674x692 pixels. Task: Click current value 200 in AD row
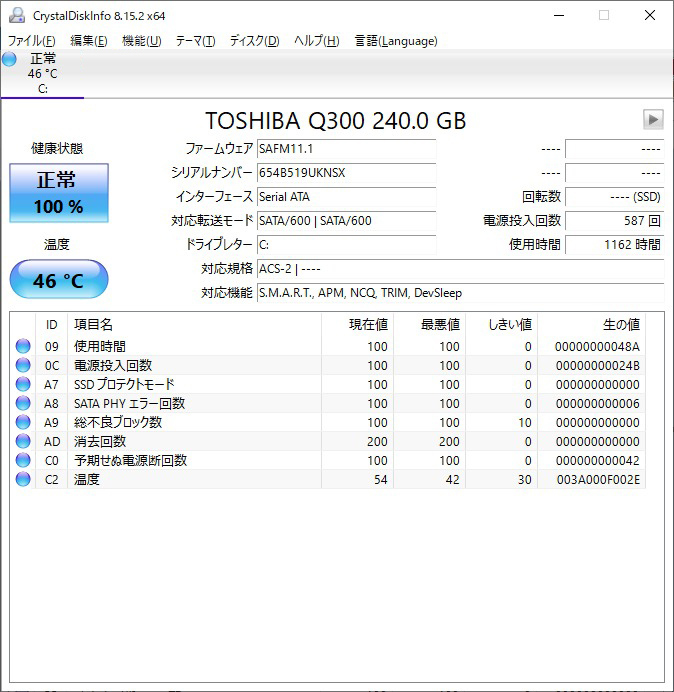377,442
